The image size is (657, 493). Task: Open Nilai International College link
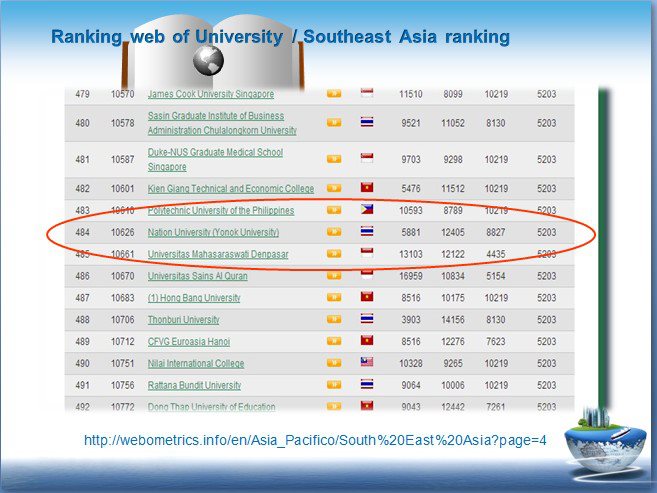[196, 363]
